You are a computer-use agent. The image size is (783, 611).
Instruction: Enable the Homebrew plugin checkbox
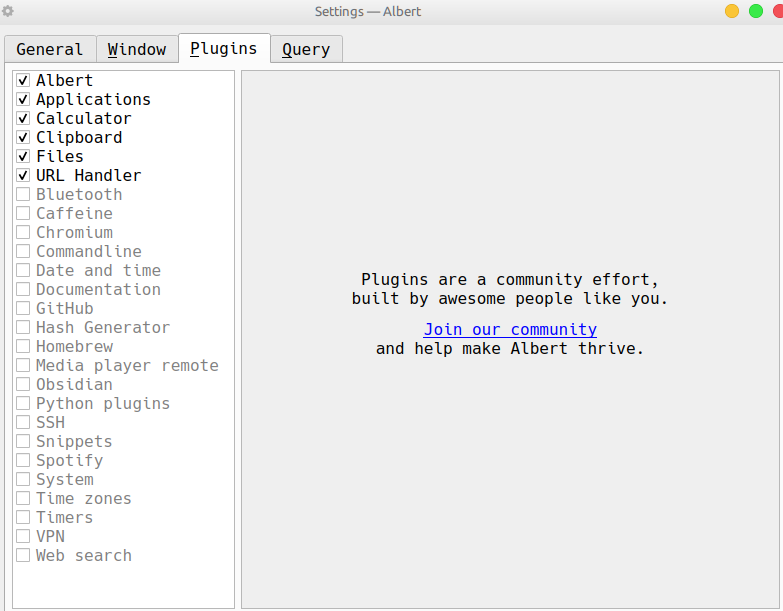coord(23,346)
